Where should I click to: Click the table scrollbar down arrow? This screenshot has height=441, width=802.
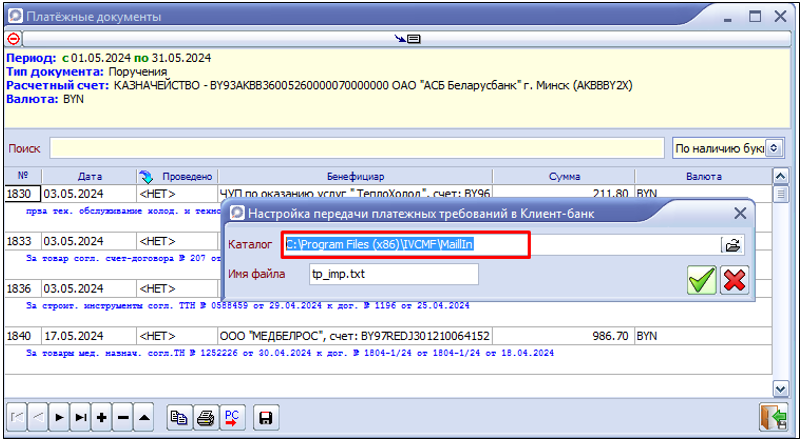click(781, 388)
